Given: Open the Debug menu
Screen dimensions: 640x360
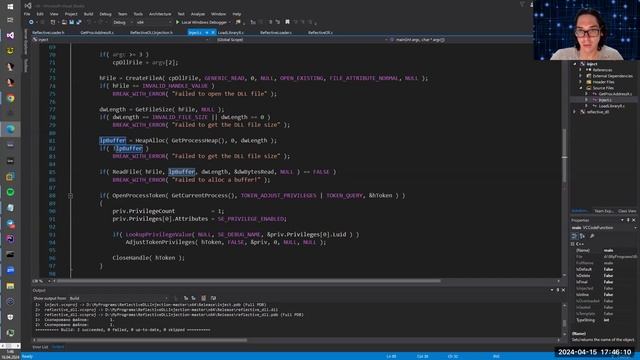Looking at the screenshot, I should pyautogui.click(x=105, y=14).
